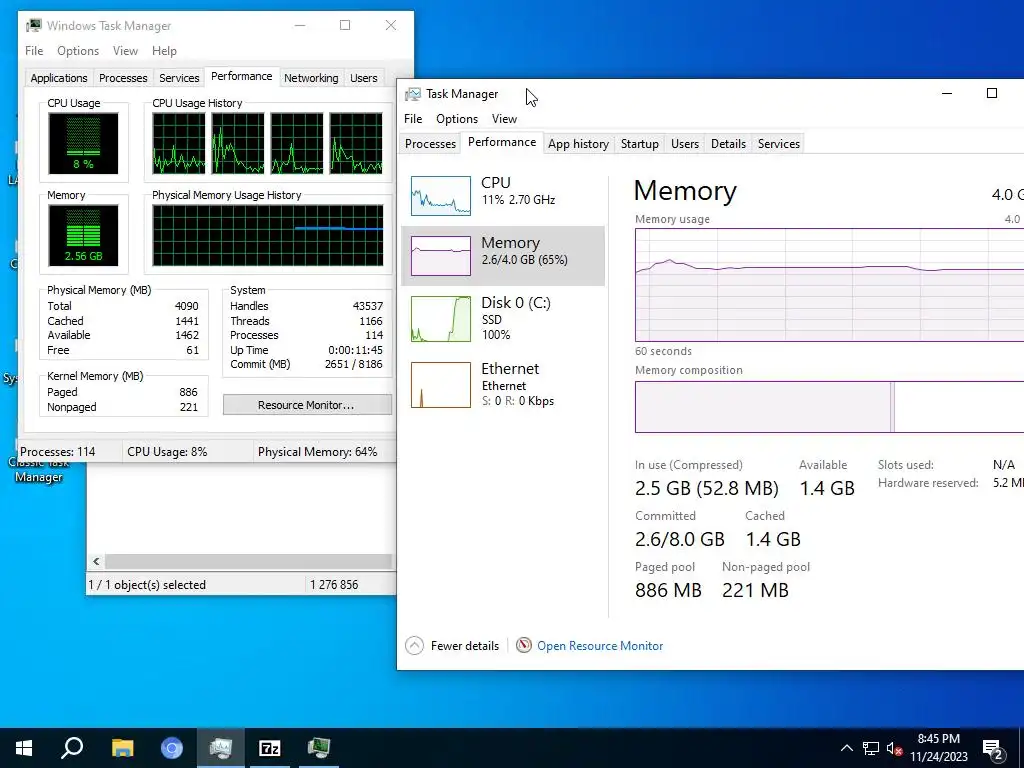Open File Explorer from taskbar
Screen dimensions: 1024x768
click(x=122, y=748)
